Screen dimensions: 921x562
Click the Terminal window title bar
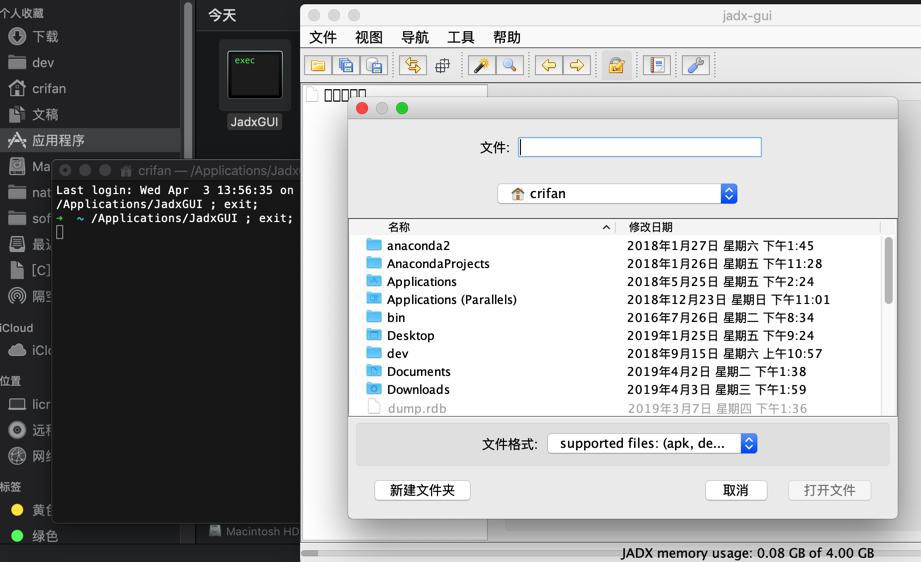(x=176, y=170)
